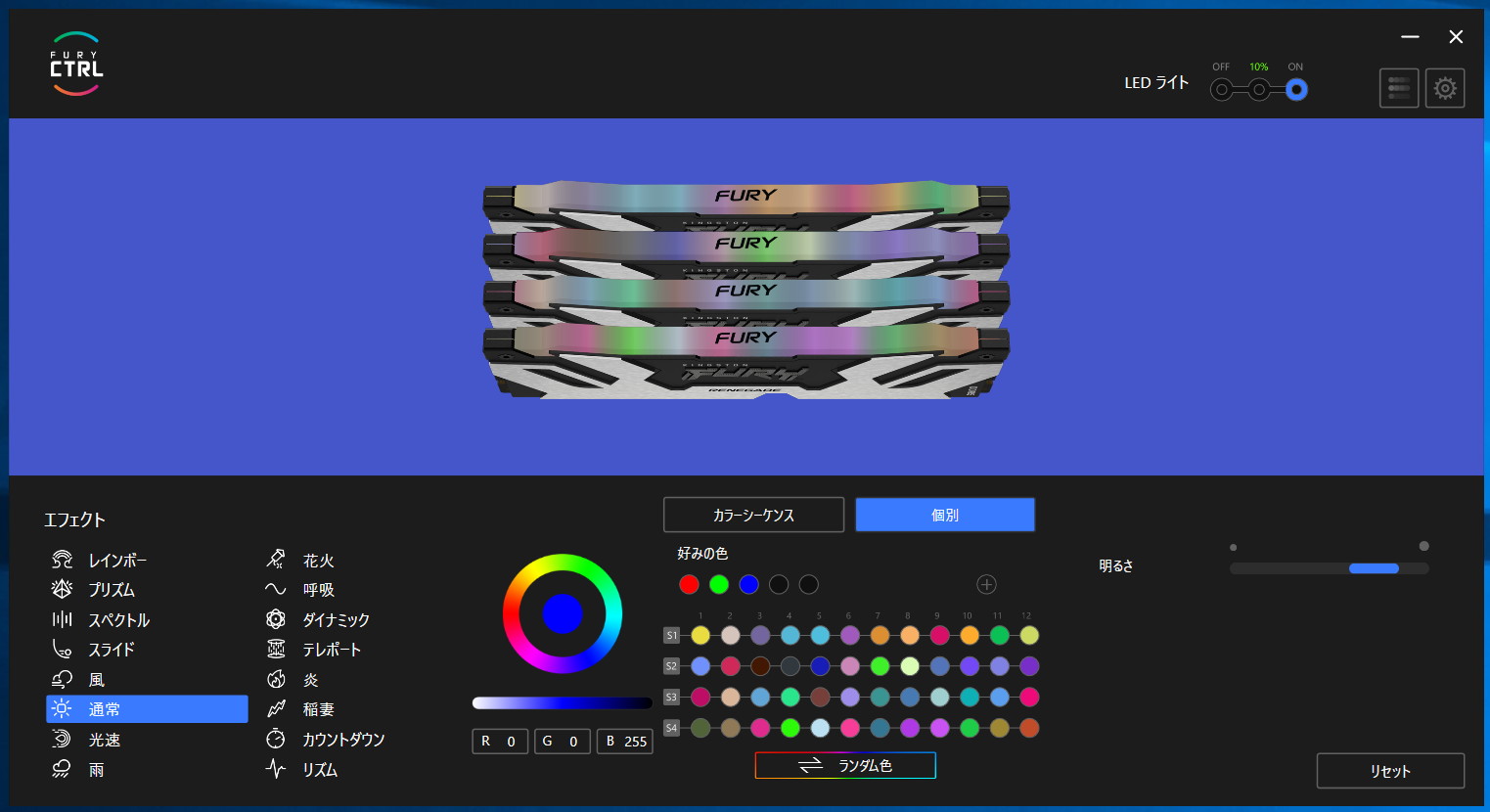The image size is (1490, 812).
Task: Toggle the S2 row label
Action: pyautogui.click(x=671, y=666)
